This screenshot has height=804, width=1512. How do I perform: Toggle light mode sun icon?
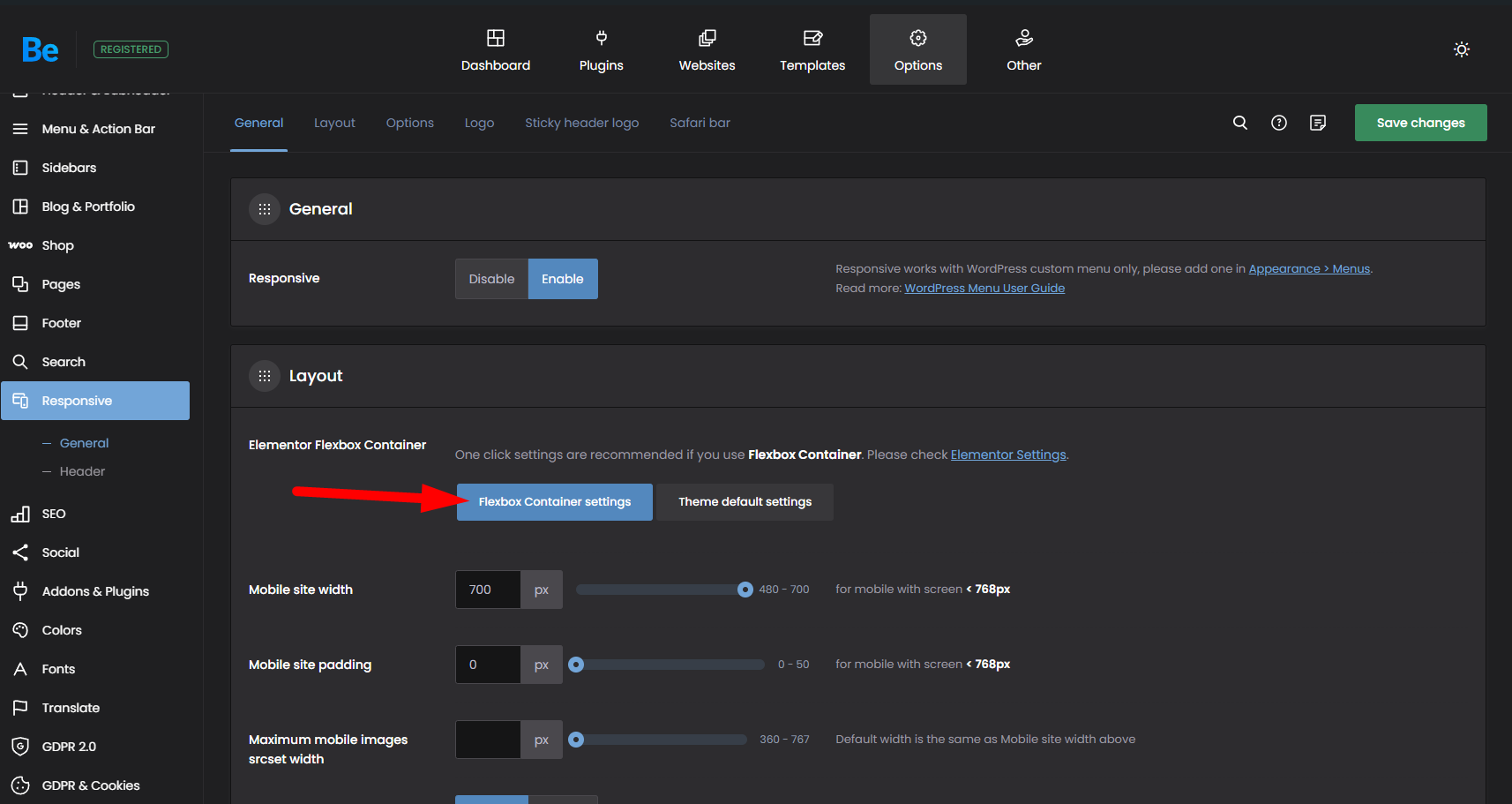[x=1462, y=49]
